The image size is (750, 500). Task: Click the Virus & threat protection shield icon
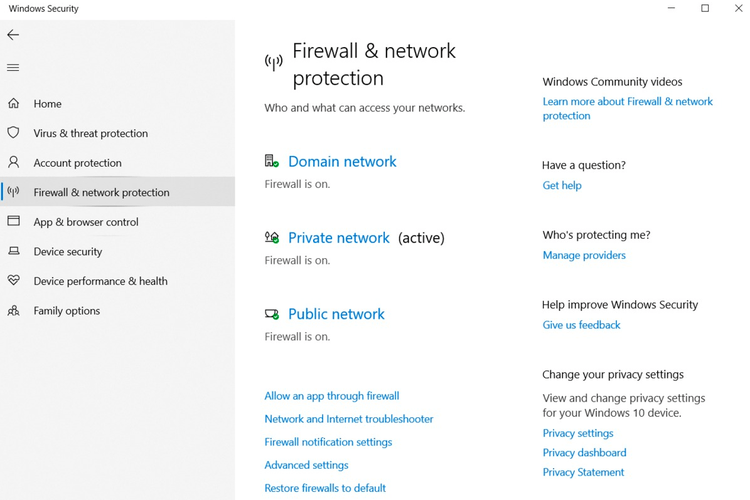(13, 133)
